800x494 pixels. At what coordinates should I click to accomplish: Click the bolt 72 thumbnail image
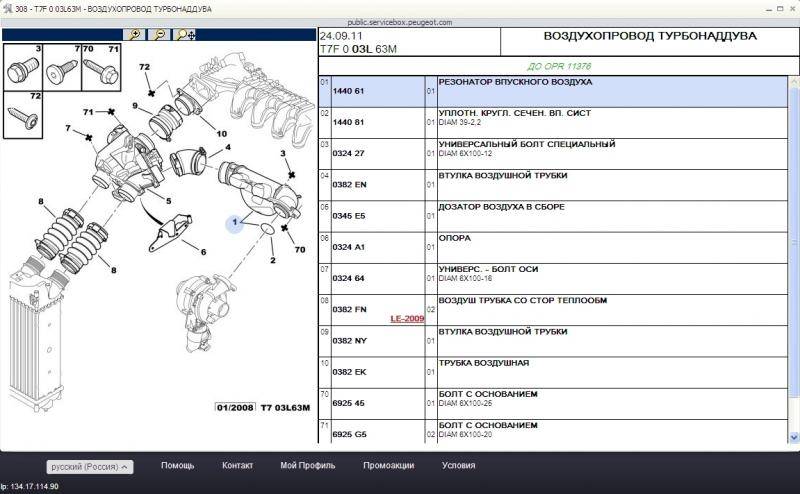coord(23,118)
